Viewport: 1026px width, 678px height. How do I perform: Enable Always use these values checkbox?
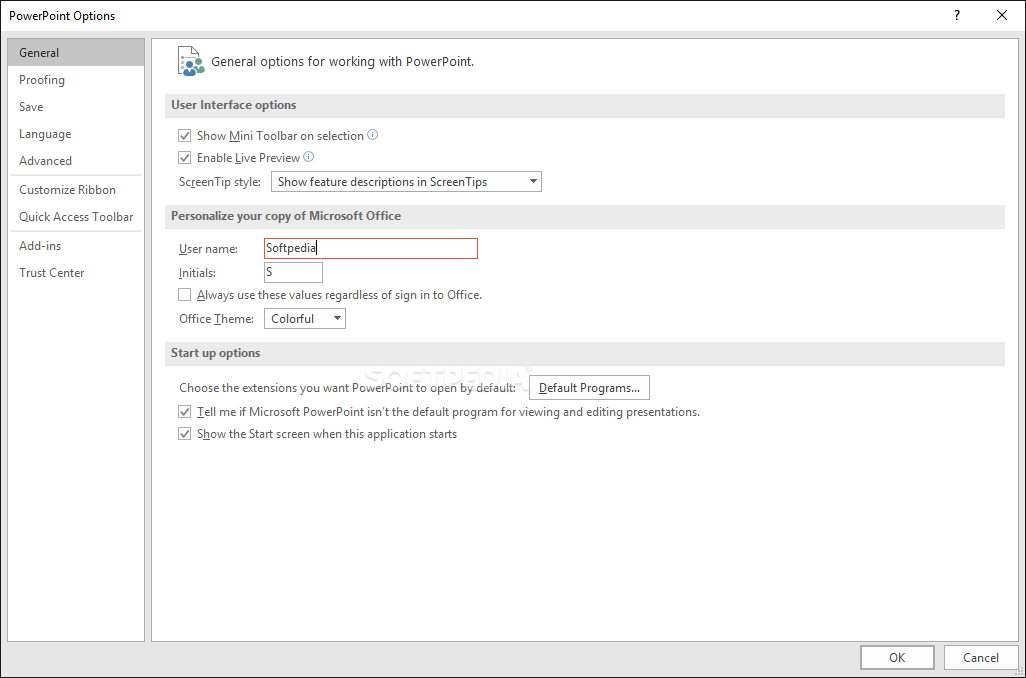coord(185,295)
